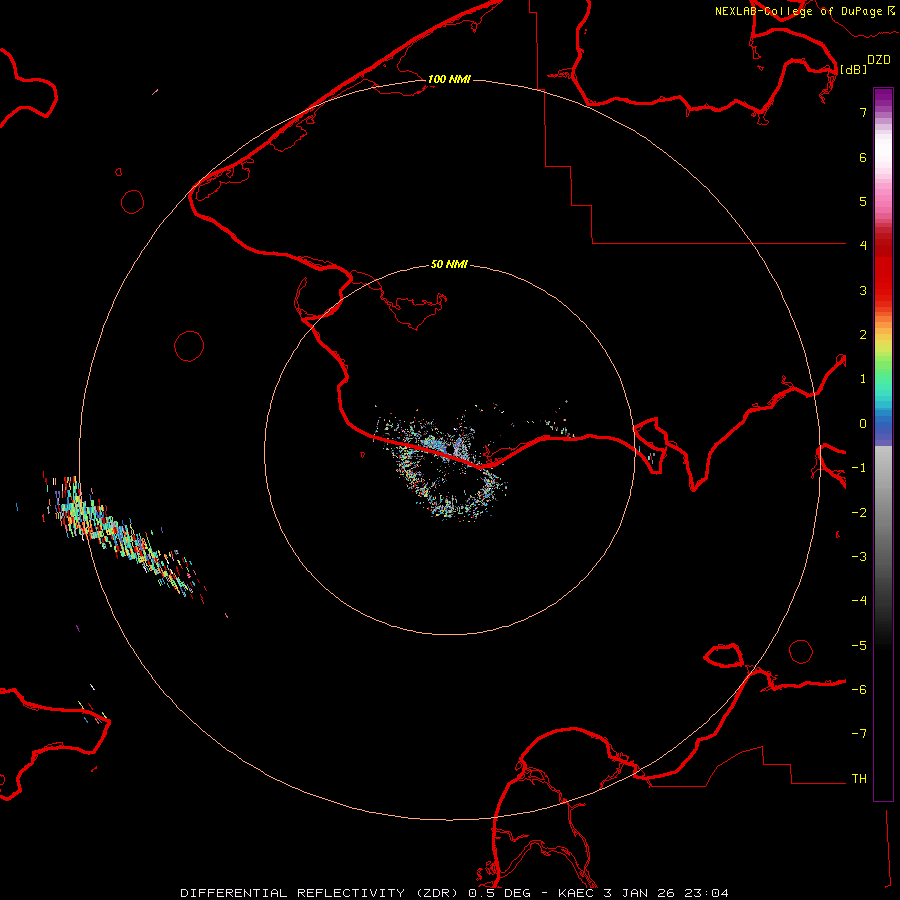Click the 7 tick label on color scale
900x900 pixels.
pos(863,112)
